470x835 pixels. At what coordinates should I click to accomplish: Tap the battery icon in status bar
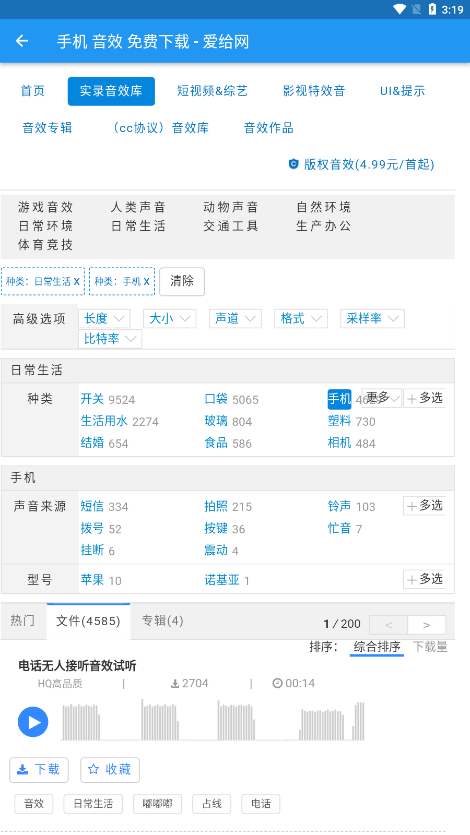(432, 9)
